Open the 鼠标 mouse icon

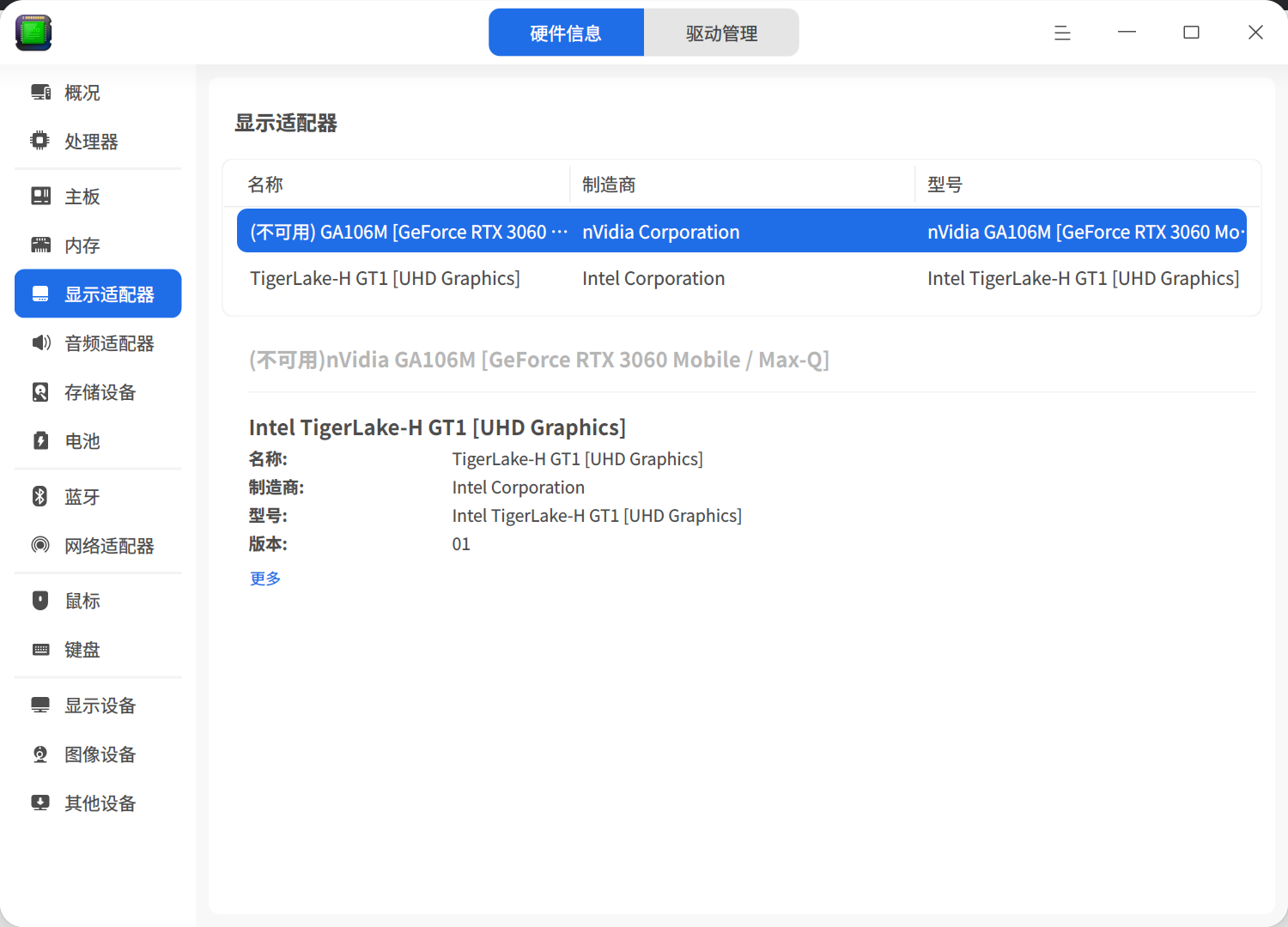pos(40,601)
